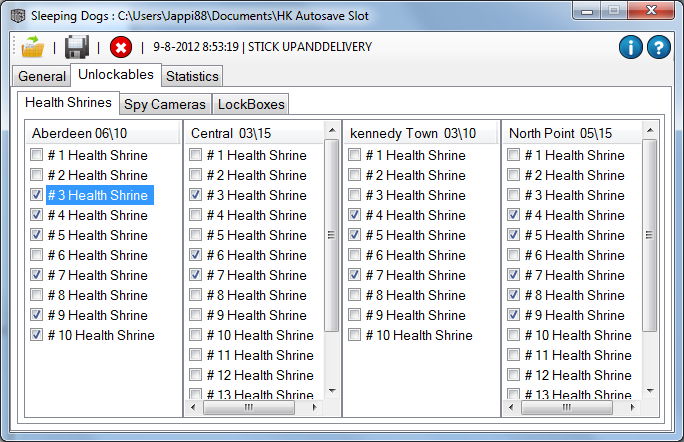Viewport: 684px width, 442px height.
Task: Click Central horizontal scrollbar right arrow
Action: pyautogui.click(x=315, y=408)
